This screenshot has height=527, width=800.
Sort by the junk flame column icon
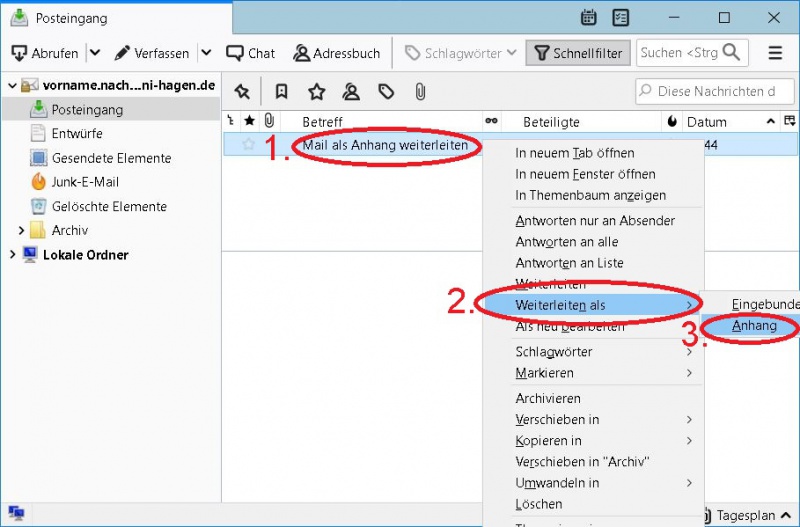coord(672,121)
